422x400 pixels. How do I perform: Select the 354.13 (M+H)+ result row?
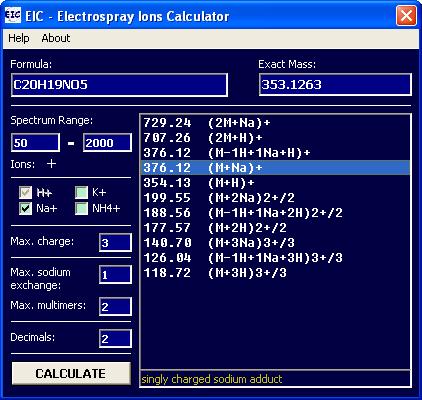[x=275, y=183]
